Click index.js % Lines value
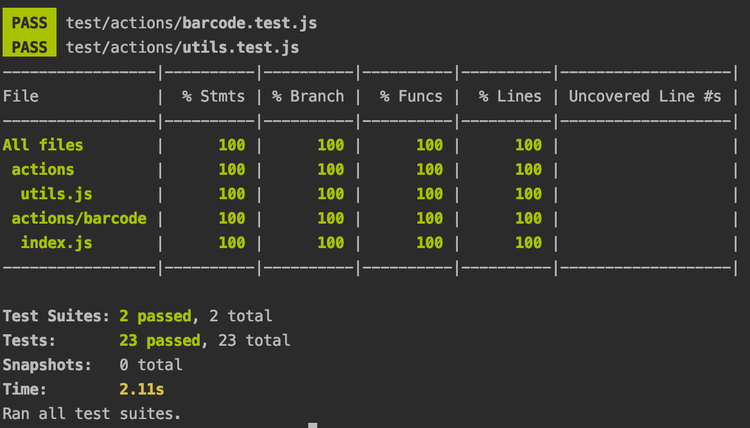This screenshot has width=750, height=428. (x=529, y=242)
